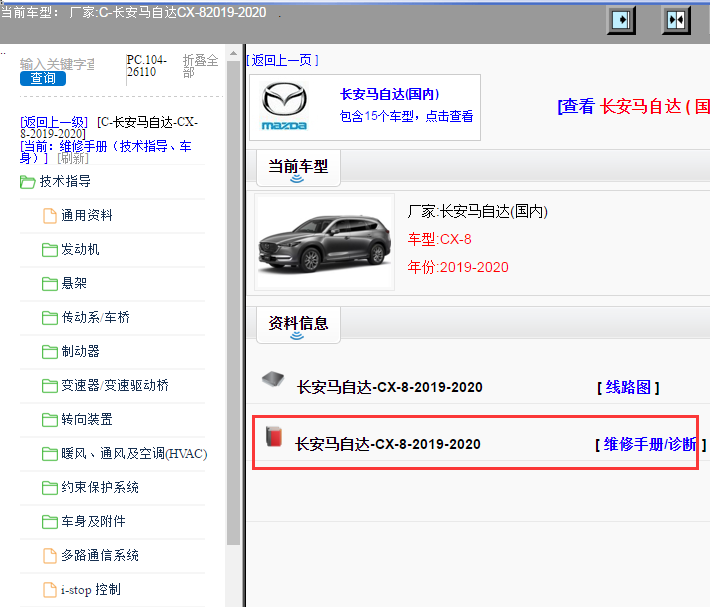Click the page icon next to i-stop 控制

coord(50,590)
